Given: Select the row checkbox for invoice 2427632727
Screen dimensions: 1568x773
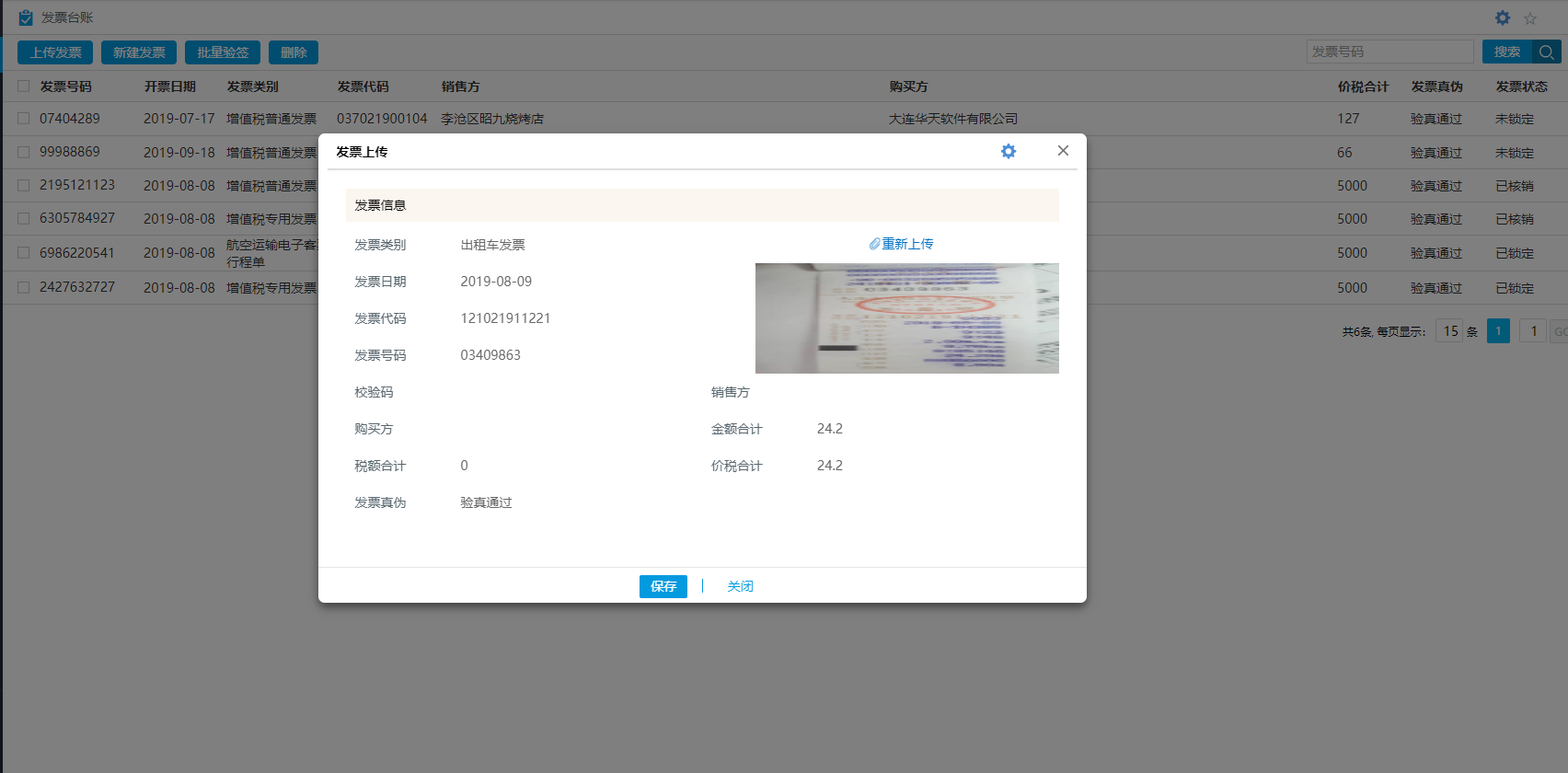Looking at the screenshot, I should click(24, 287).
